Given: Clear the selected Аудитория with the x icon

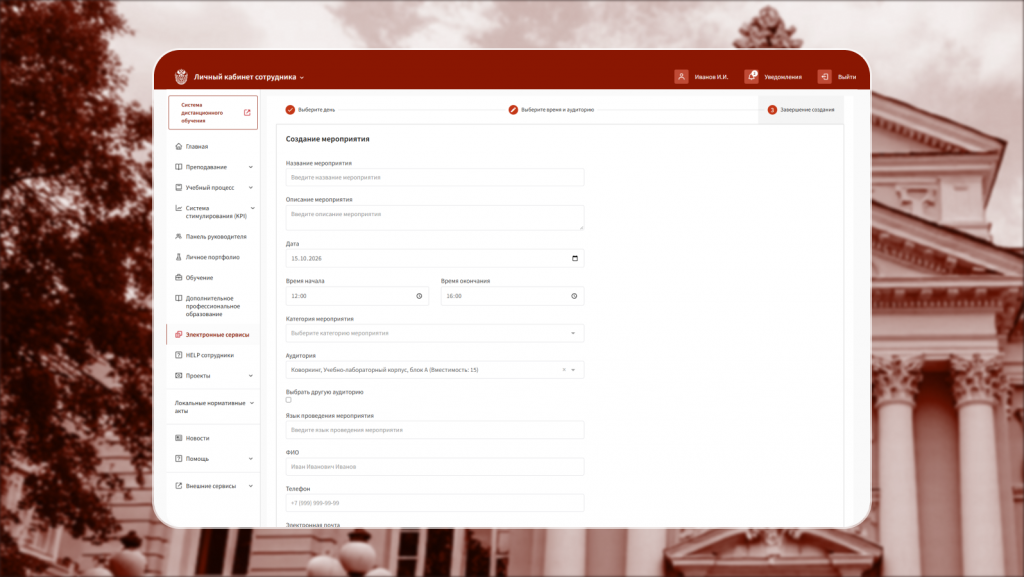Looking at the screenshot, I should (564, 369).
